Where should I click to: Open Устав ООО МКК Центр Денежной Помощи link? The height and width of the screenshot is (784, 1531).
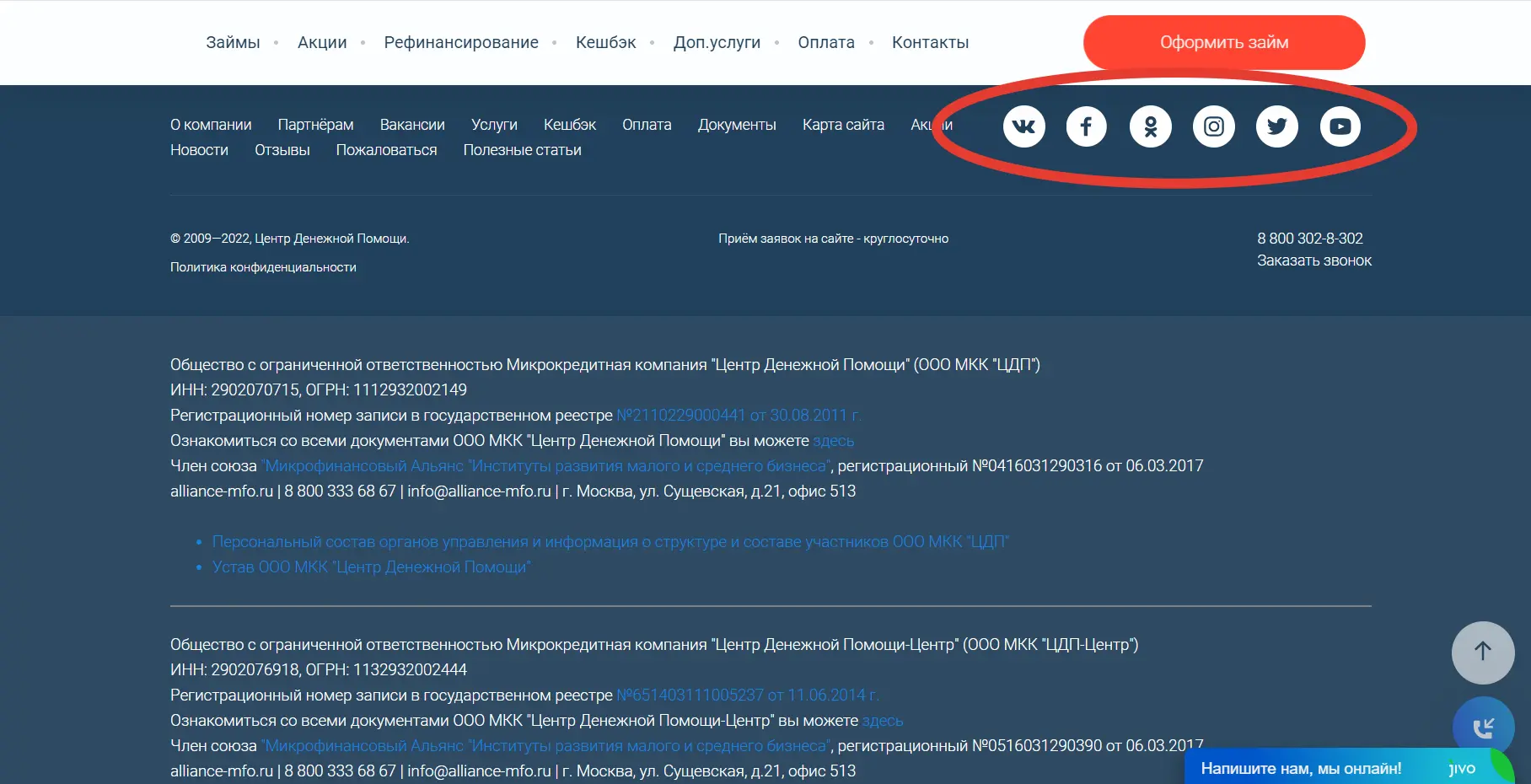click(371, 567)
